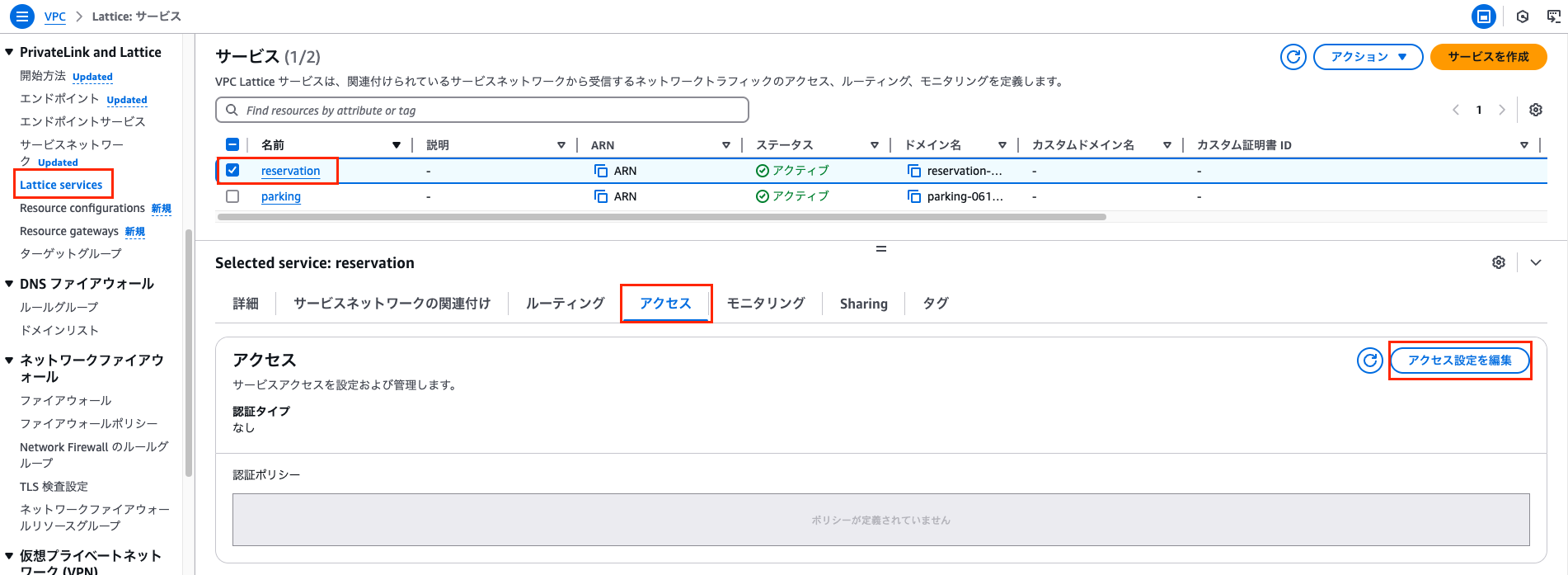Click アクセス設定を編集 button
The image size is (1568, 575).
[x=1460, y=361]
